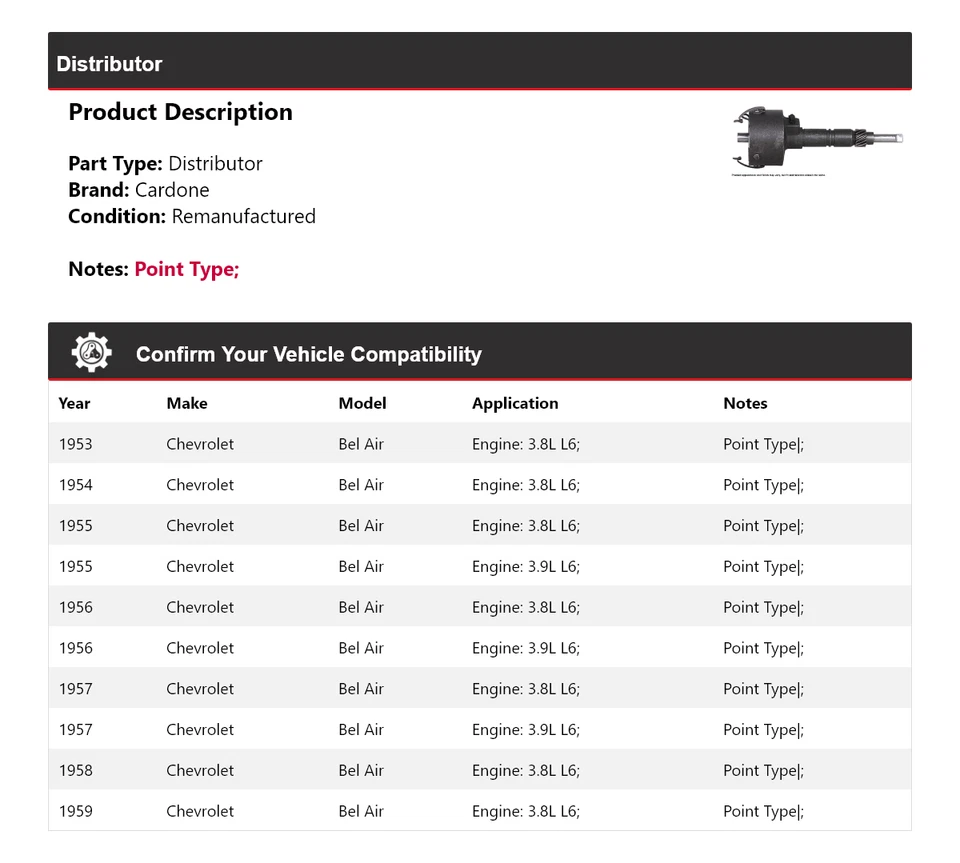Click the Distributor section header
The width and height of the screenshot is (960, 863).
109,64
